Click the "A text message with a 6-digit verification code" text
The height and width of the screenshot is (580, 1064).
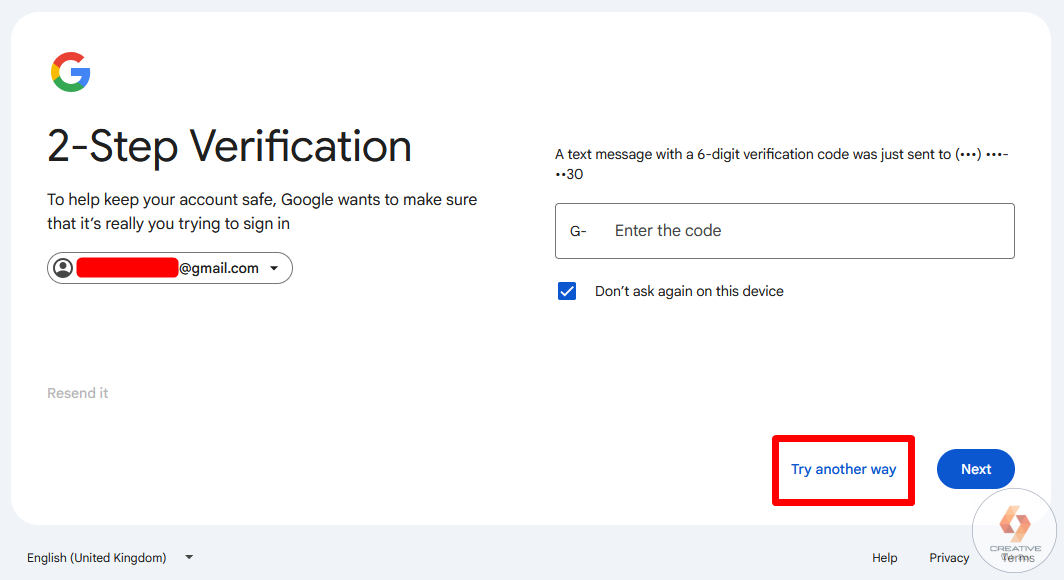tap(782, 164)
